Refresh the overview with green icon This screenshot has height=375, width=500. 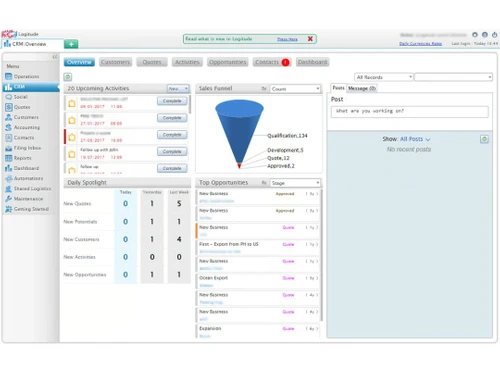tap(68, 77)
